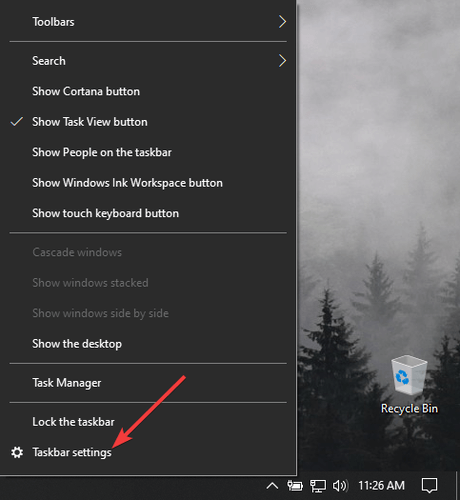Enable Show Windows Ink Workspace button
Screen dimensions: 460x500
pyautogui.click(x=148, y=183)
